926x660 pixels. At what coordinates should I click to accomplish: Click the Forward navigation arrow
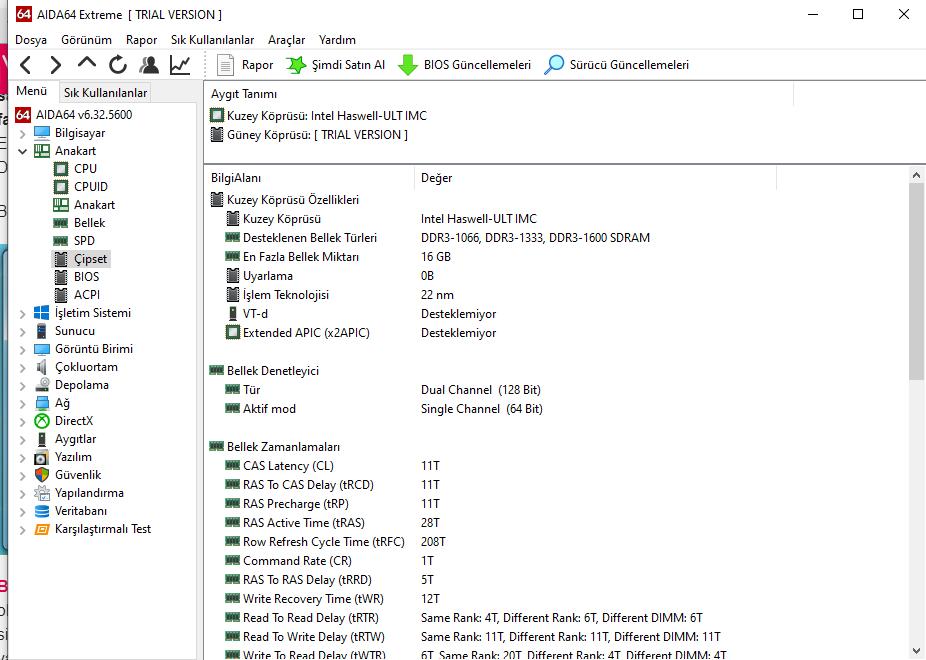tap(56, 65)
